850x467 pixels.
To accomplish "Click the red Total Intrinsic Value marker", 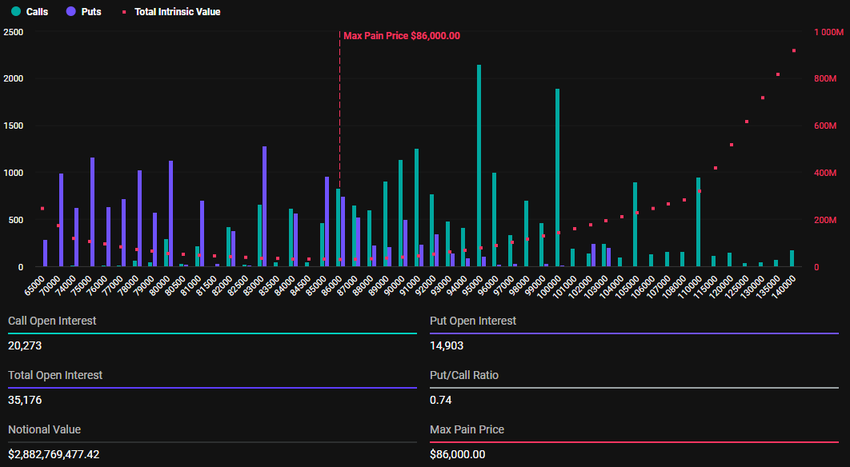I will coord(123,12).
